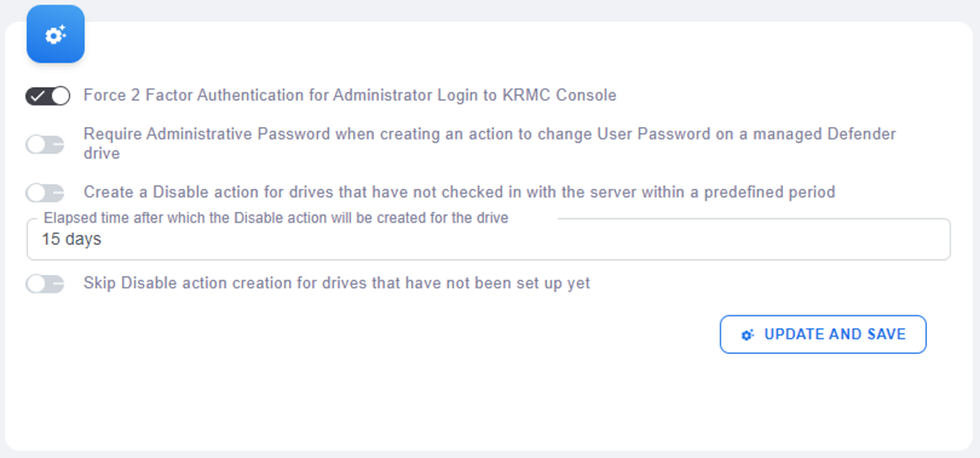Screen dimensions: 980x458
Task: Click the knob of the Skip Disable toggle
Action: (x=35, y=284)
